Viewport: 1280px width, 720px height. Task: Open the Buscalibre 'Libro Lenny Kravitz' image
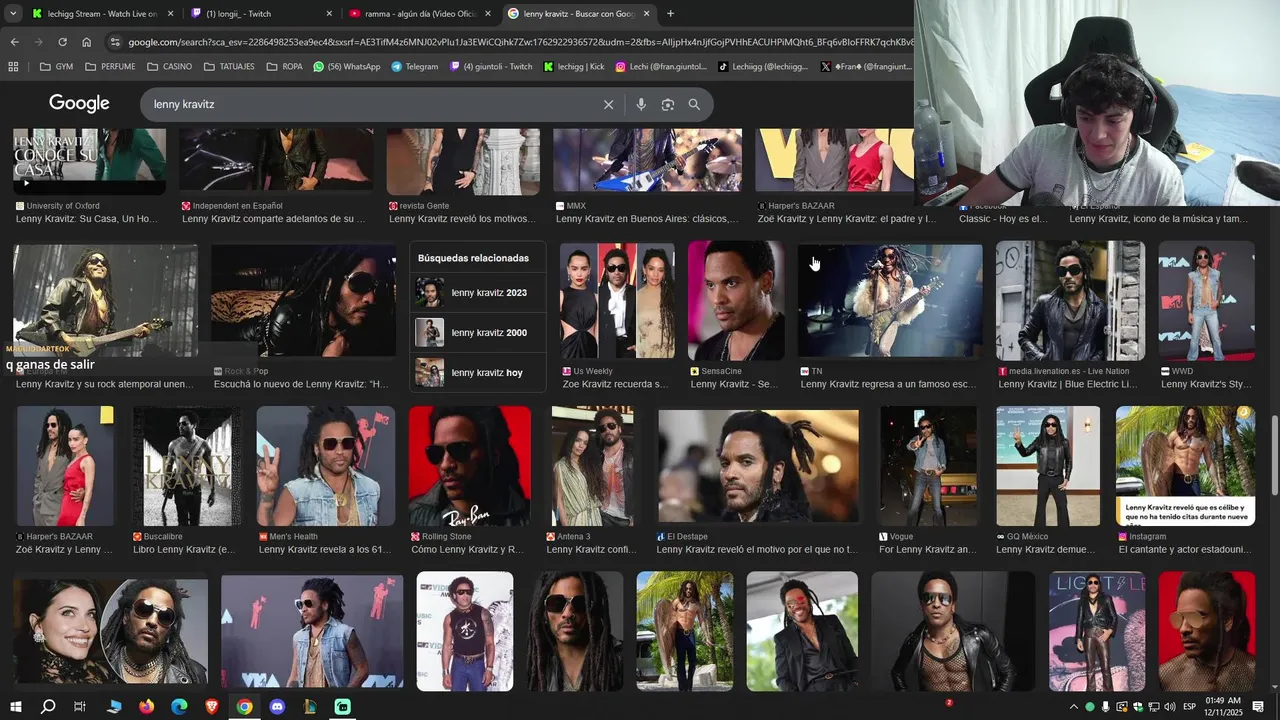[x=187, y=466]
